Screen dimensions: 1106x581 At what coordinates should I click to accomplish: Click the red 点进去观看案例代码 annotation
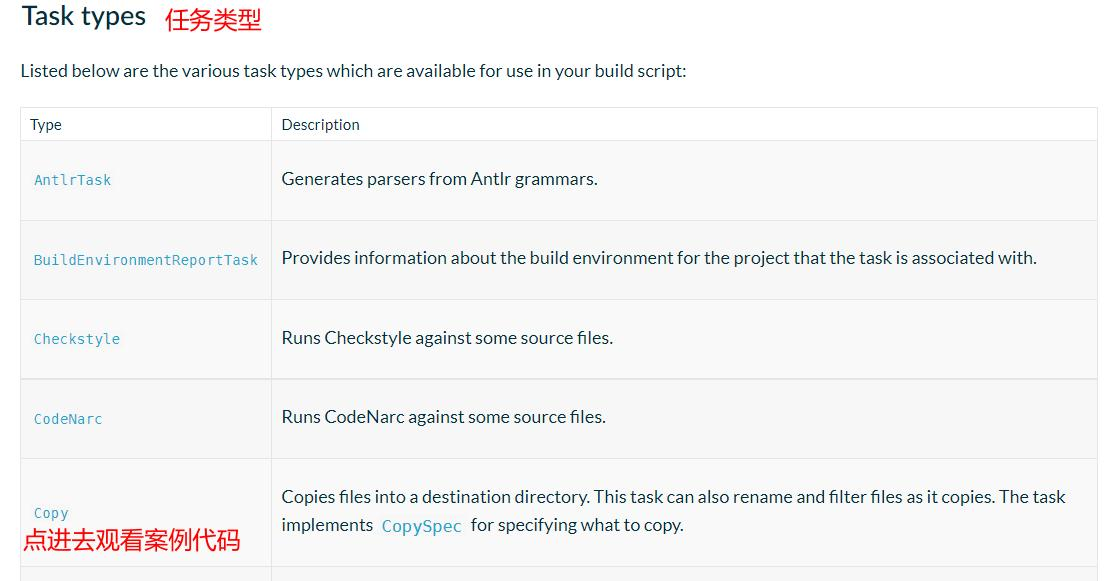click(x=132, y=540)
